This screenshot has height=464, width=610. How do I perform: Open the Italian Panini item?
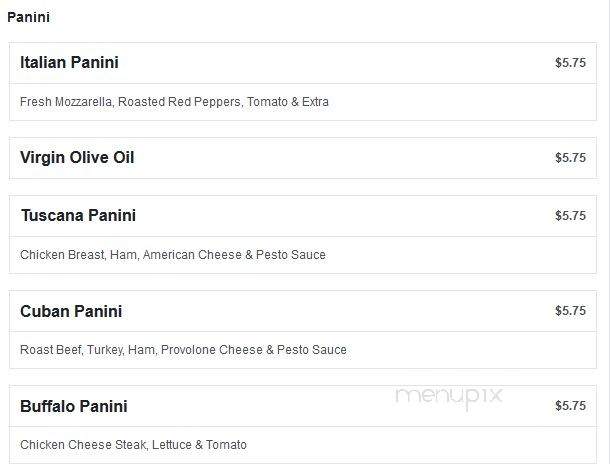click(69, 63)
